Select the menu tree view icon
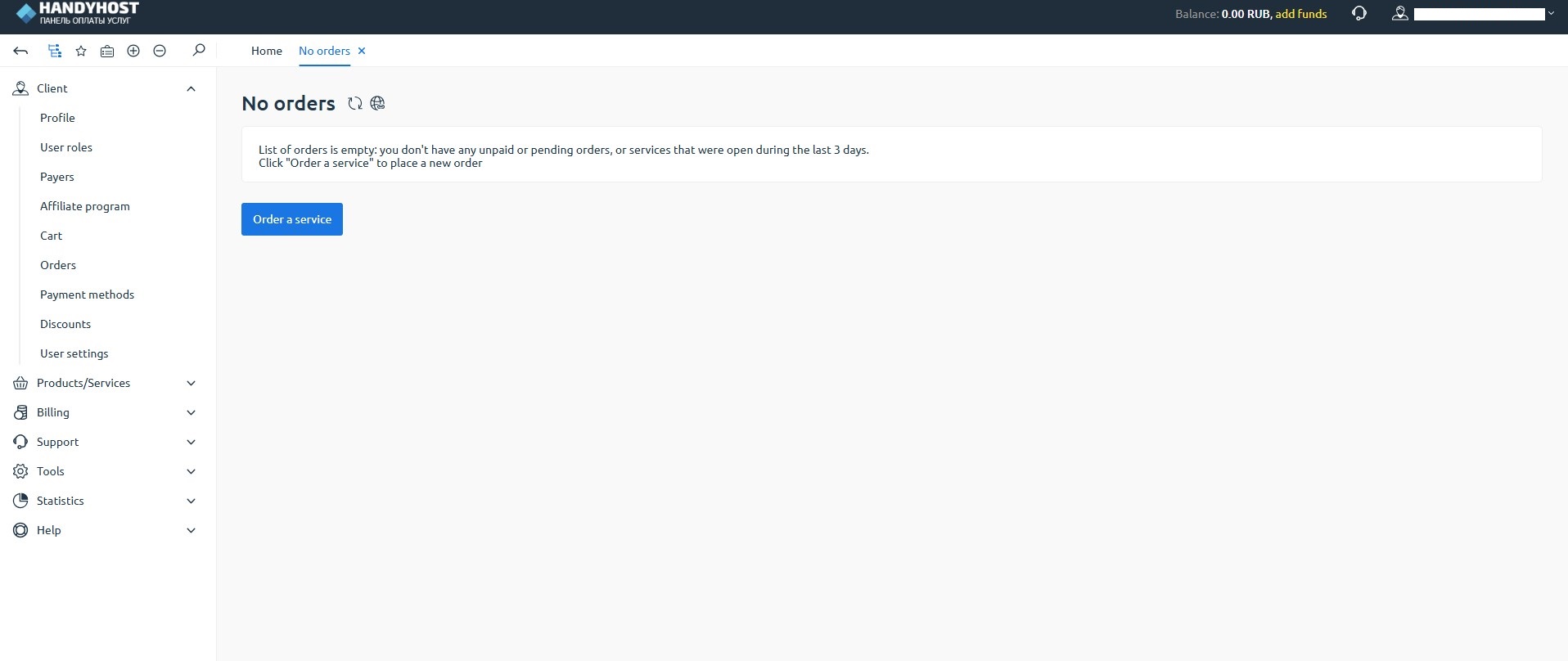 click(x=55, y=51)
